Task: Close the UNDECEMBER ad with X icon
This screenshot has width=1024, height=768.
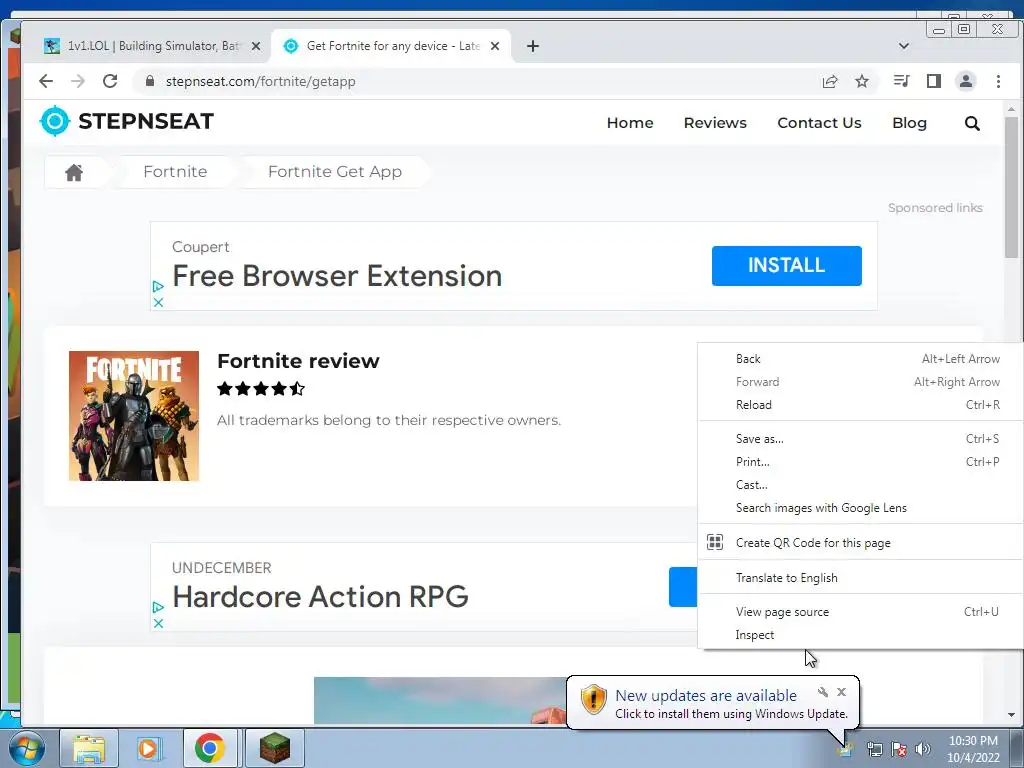Action: pyautogui.click(x=158, y=624)
